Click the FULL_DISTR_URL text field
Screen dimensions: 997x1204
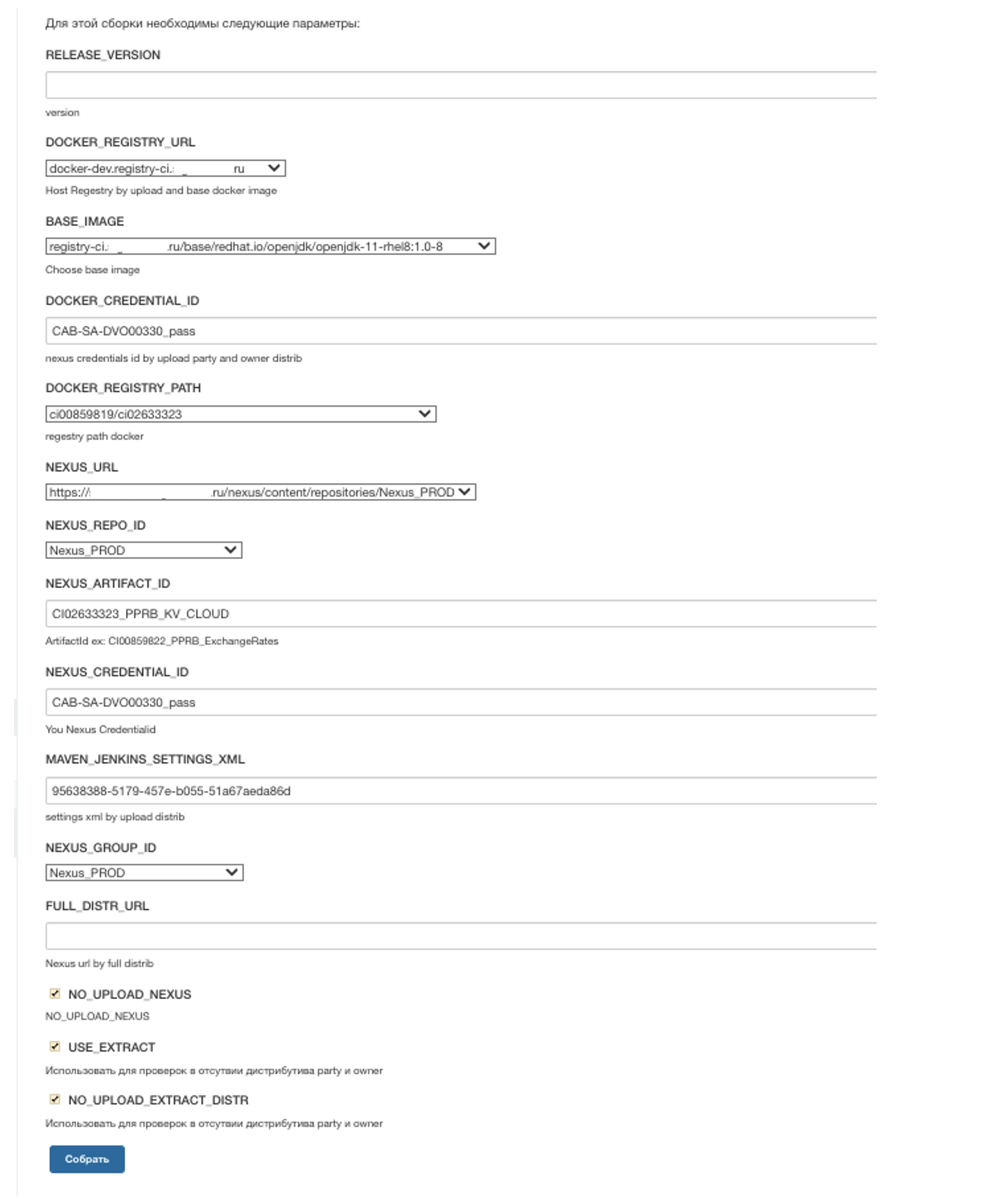point(460,936)
